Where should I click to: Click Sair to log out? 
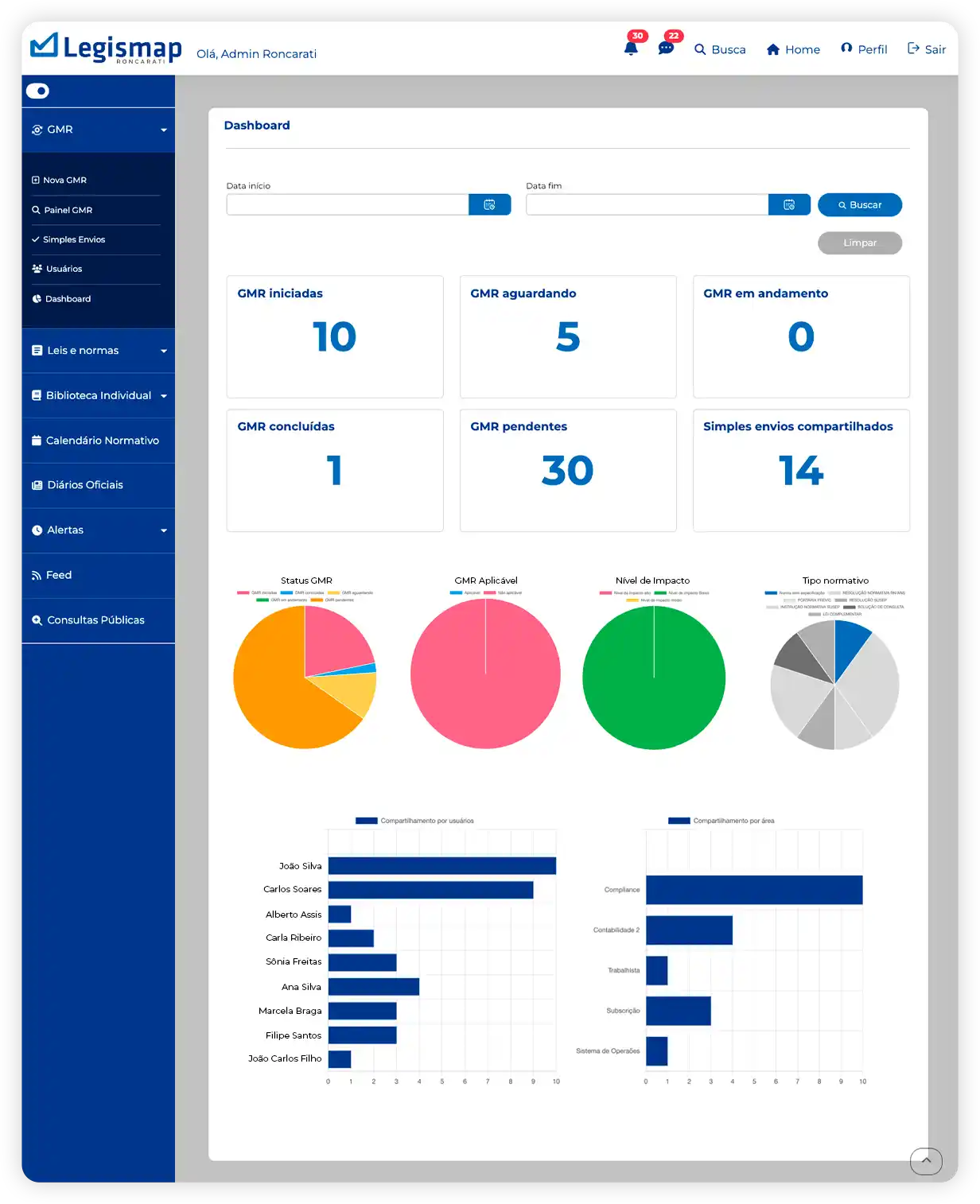pos(927,49)
